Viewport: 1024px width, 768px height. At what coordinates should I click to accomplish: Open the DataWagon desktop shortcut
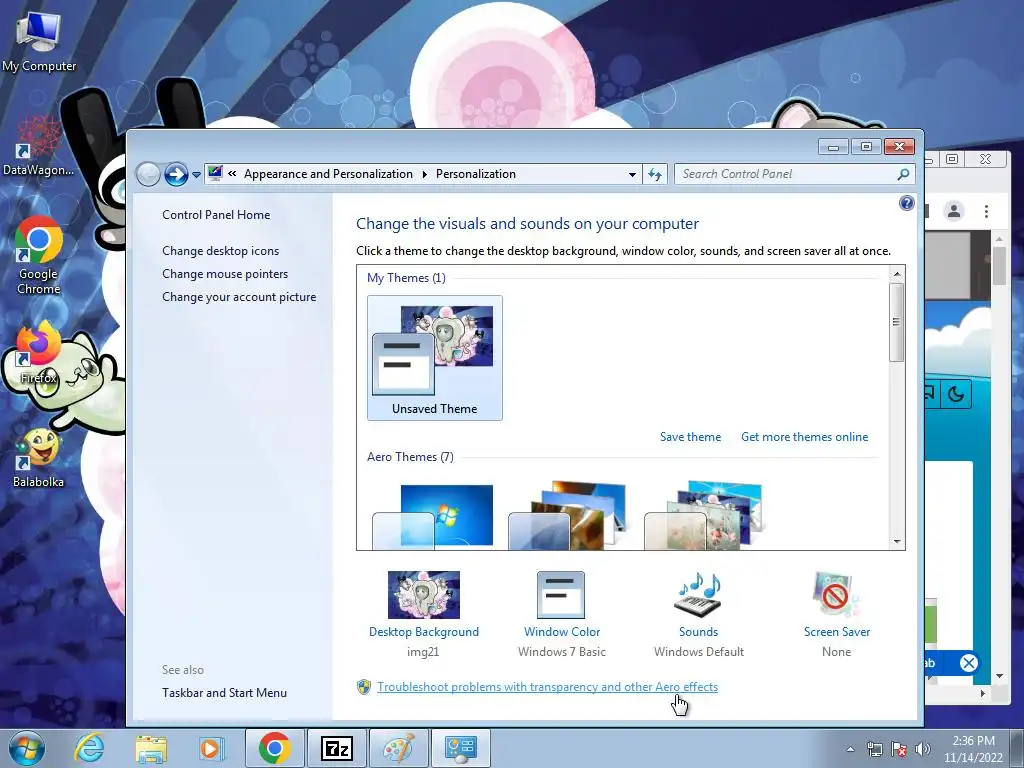pyautogui.click(x=38, y=146)
